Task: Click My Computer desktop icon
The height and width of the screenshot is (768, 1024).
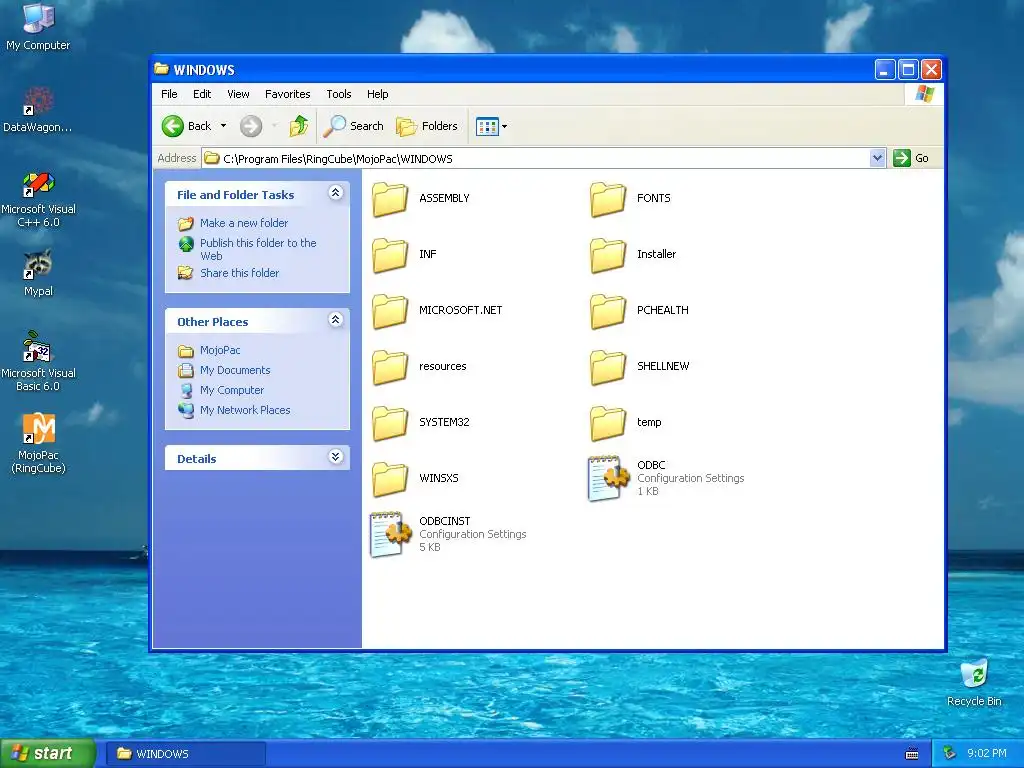Action: (38, 18)
